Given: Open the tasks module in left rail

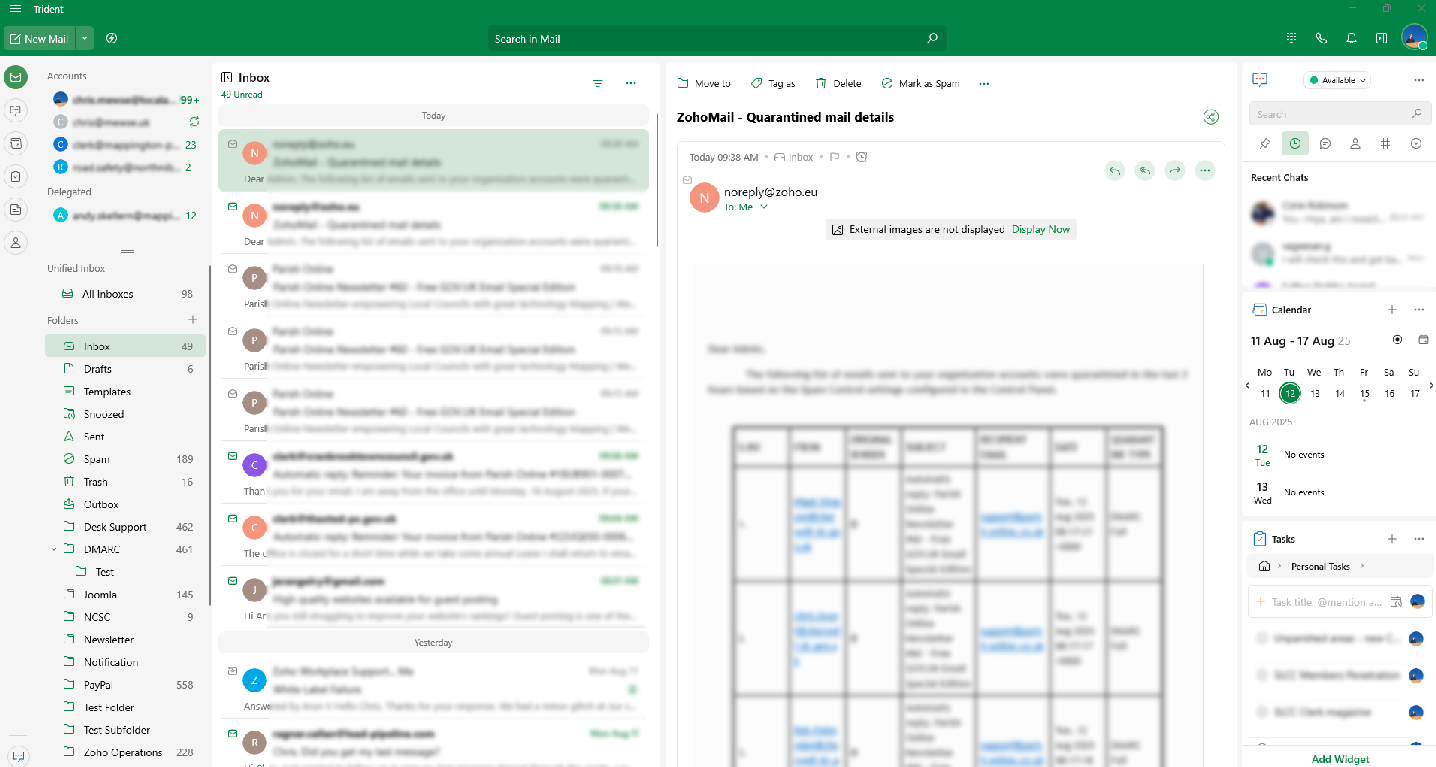Looking at the screenshot, I should coord(15,176).
